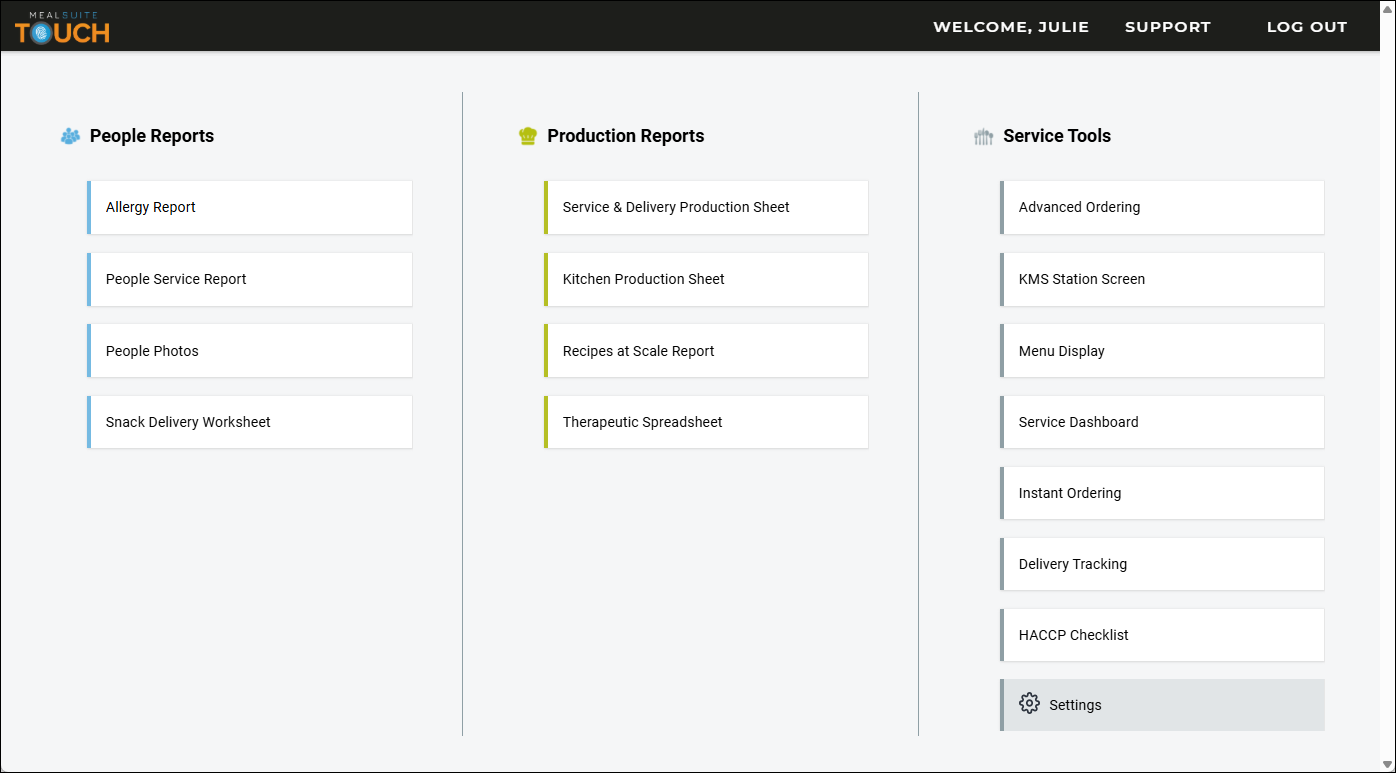The image size is (1396, 773).
Task: Start Instant Ordering
Action: 1162,493
